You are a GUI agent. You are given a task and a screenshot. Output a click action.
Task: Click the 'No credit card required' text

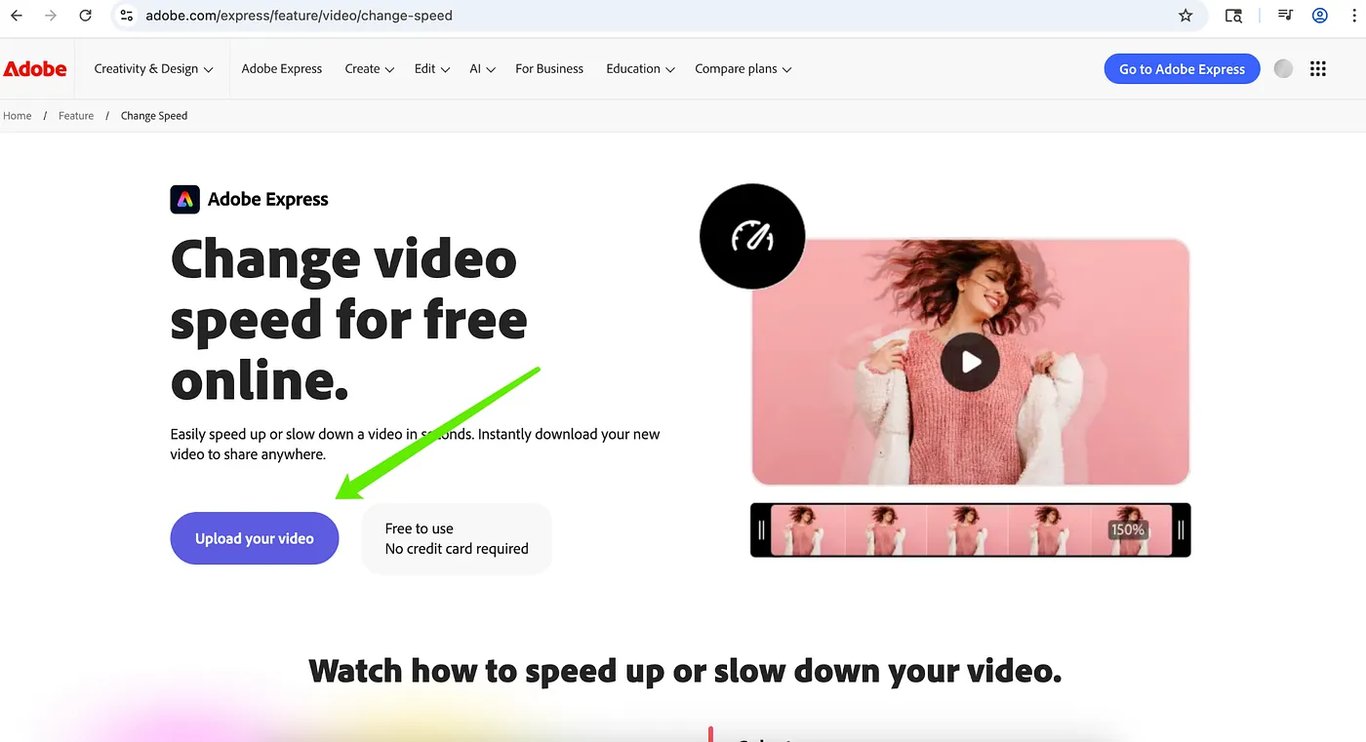[457, 548]
